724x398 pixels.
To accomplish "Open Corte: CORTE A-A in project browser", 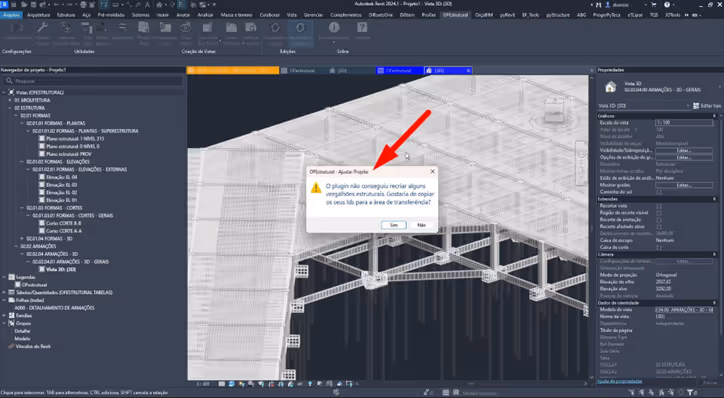I will click(64, 231).
